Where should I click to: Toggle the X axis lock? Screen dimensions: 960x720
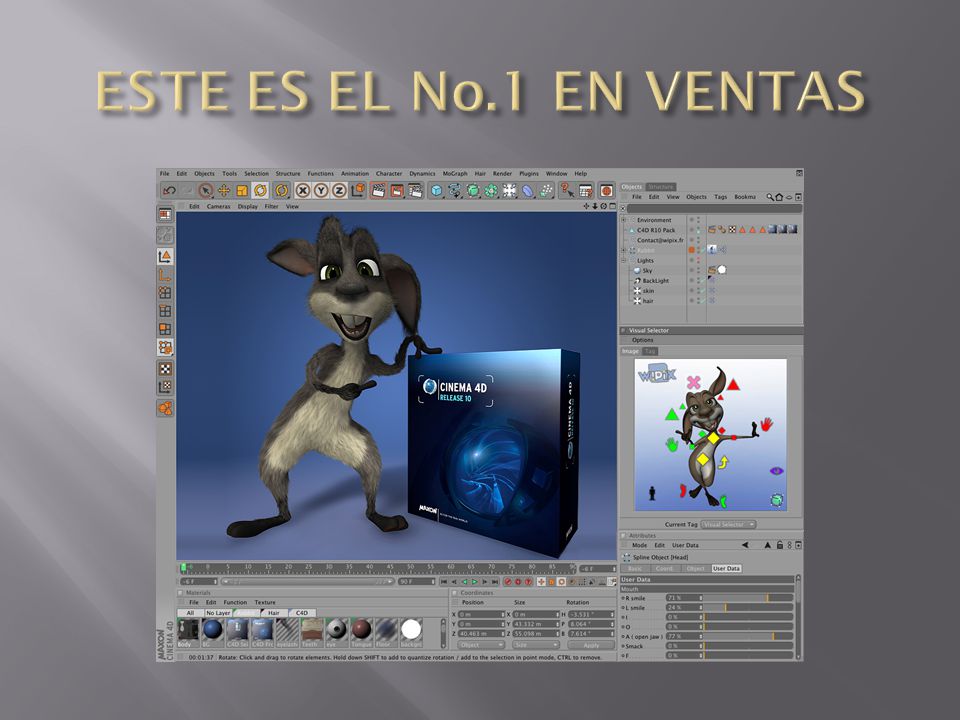click(x=302, y=190)
